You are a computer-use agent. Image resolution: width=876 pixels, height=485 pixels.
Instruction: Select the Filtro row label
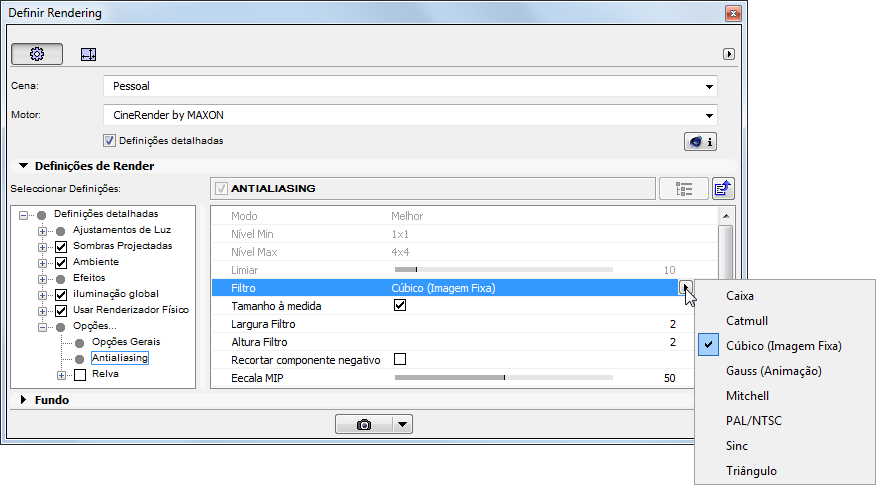coord(243,288)
